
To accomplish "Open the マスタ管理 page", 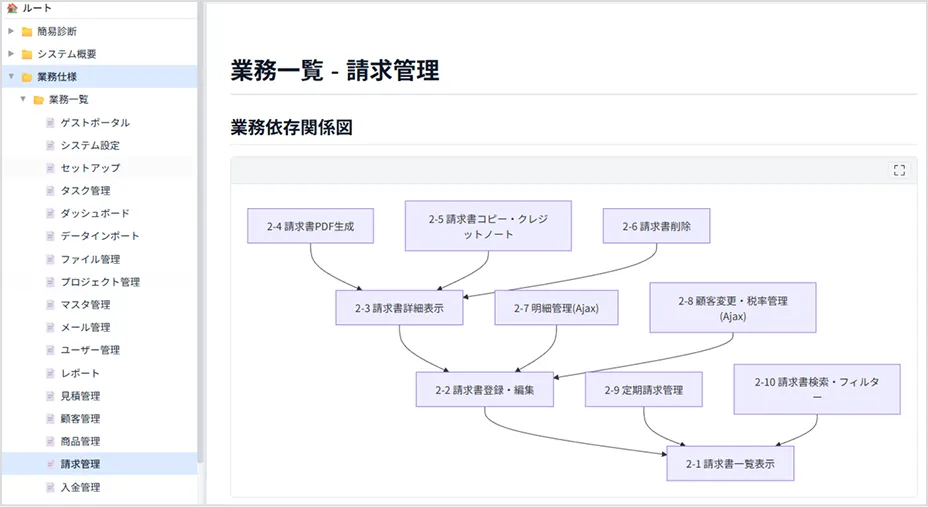I will (85, 305).
